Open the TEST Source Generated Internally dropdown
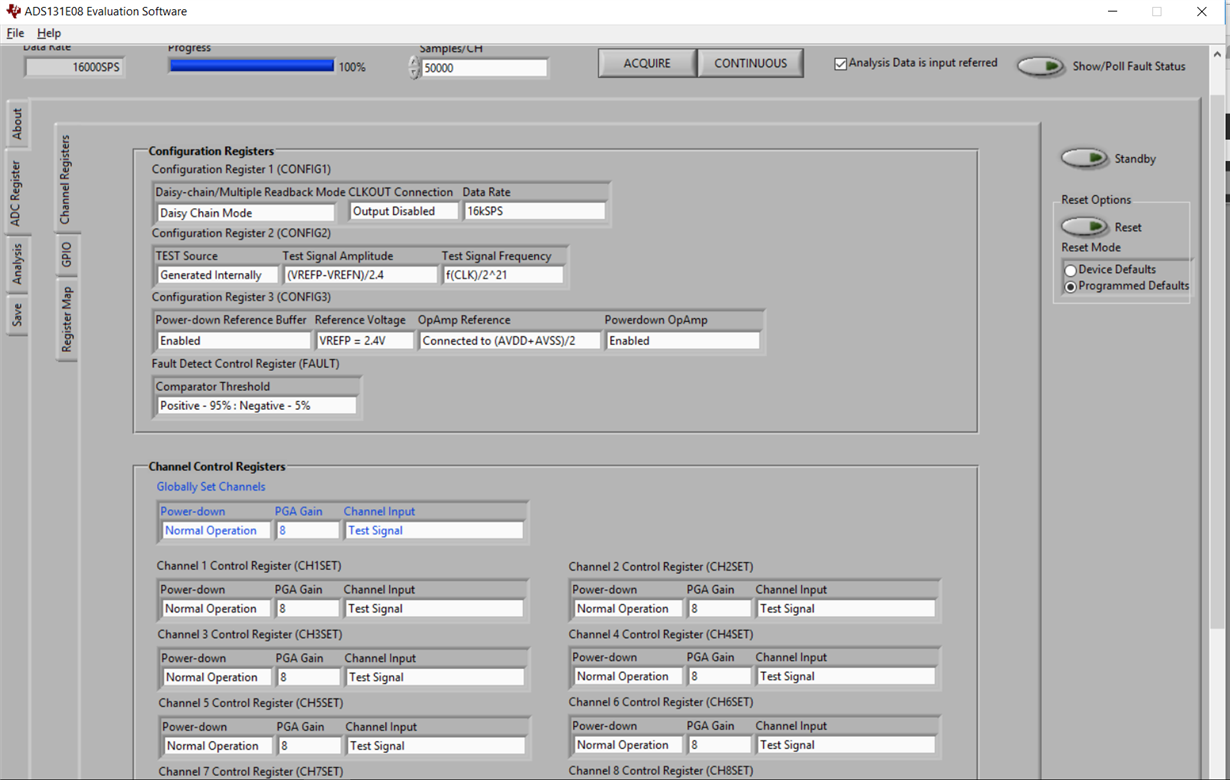 coord(217,275)
